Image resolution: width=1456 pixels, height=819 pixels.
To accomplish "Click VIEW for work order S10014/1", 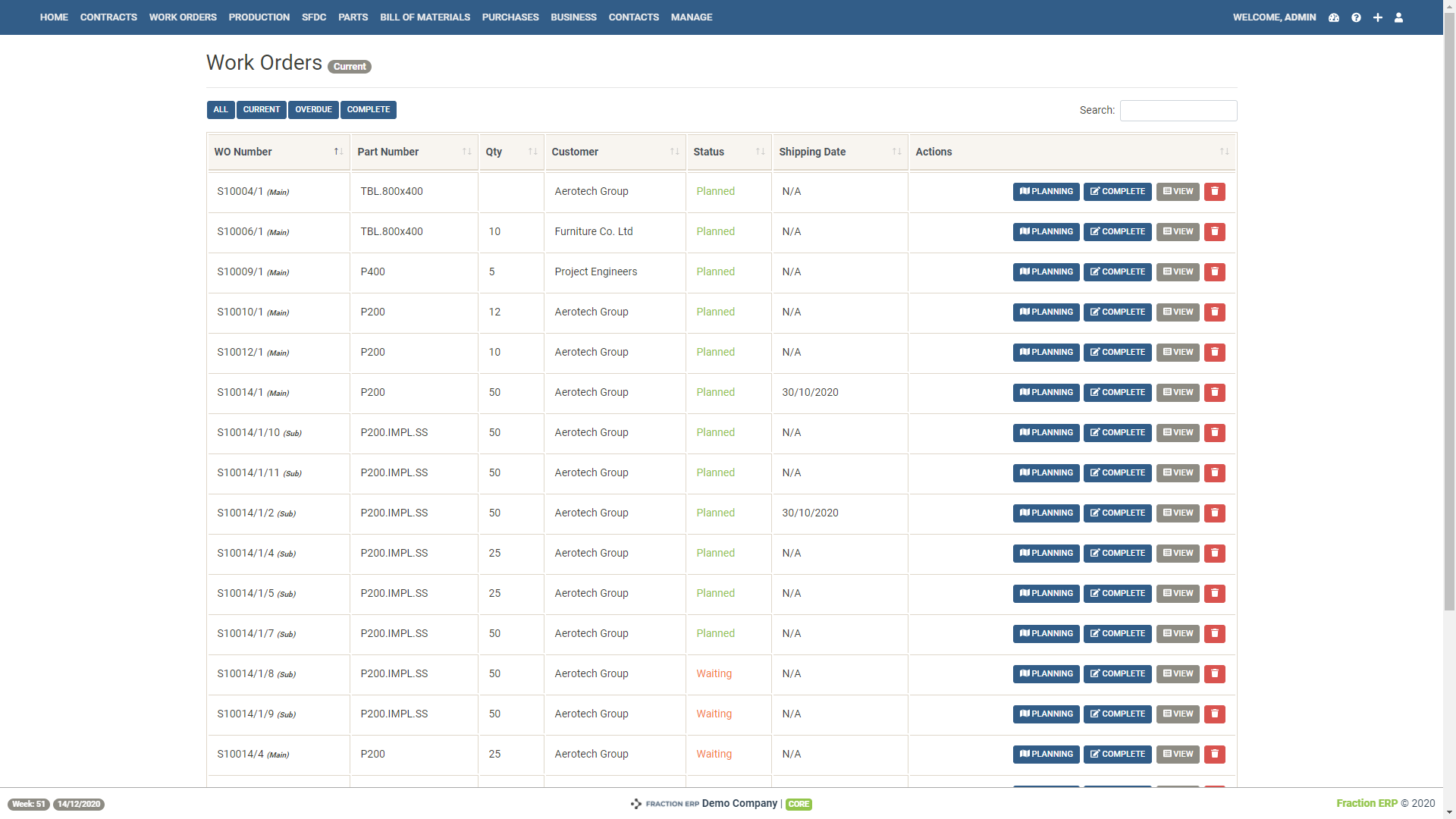I will click(1178, 393).
